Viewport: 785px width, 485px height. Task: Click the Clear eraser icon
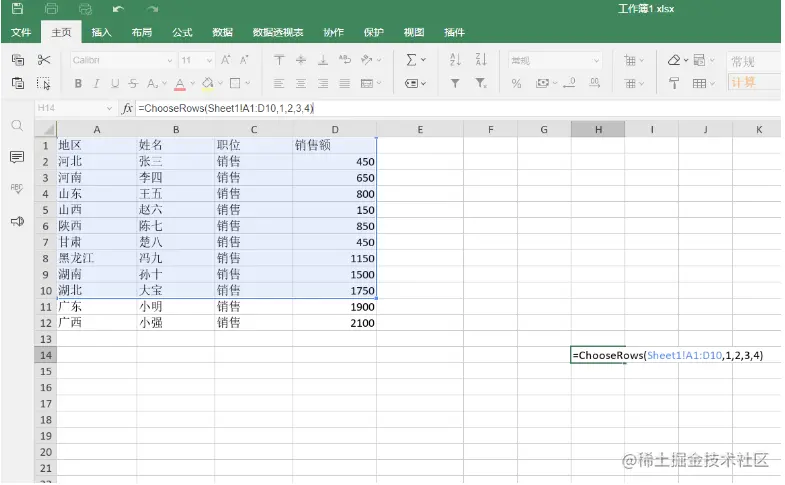tap(674, 60)
